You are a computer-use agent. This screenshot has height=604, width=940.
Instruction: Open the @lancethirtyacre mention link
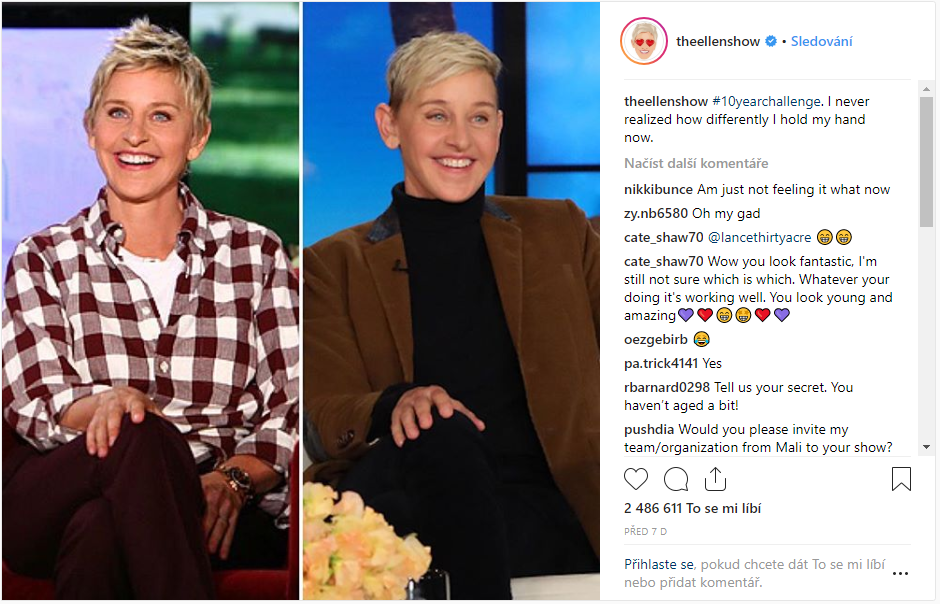[760, 237]
